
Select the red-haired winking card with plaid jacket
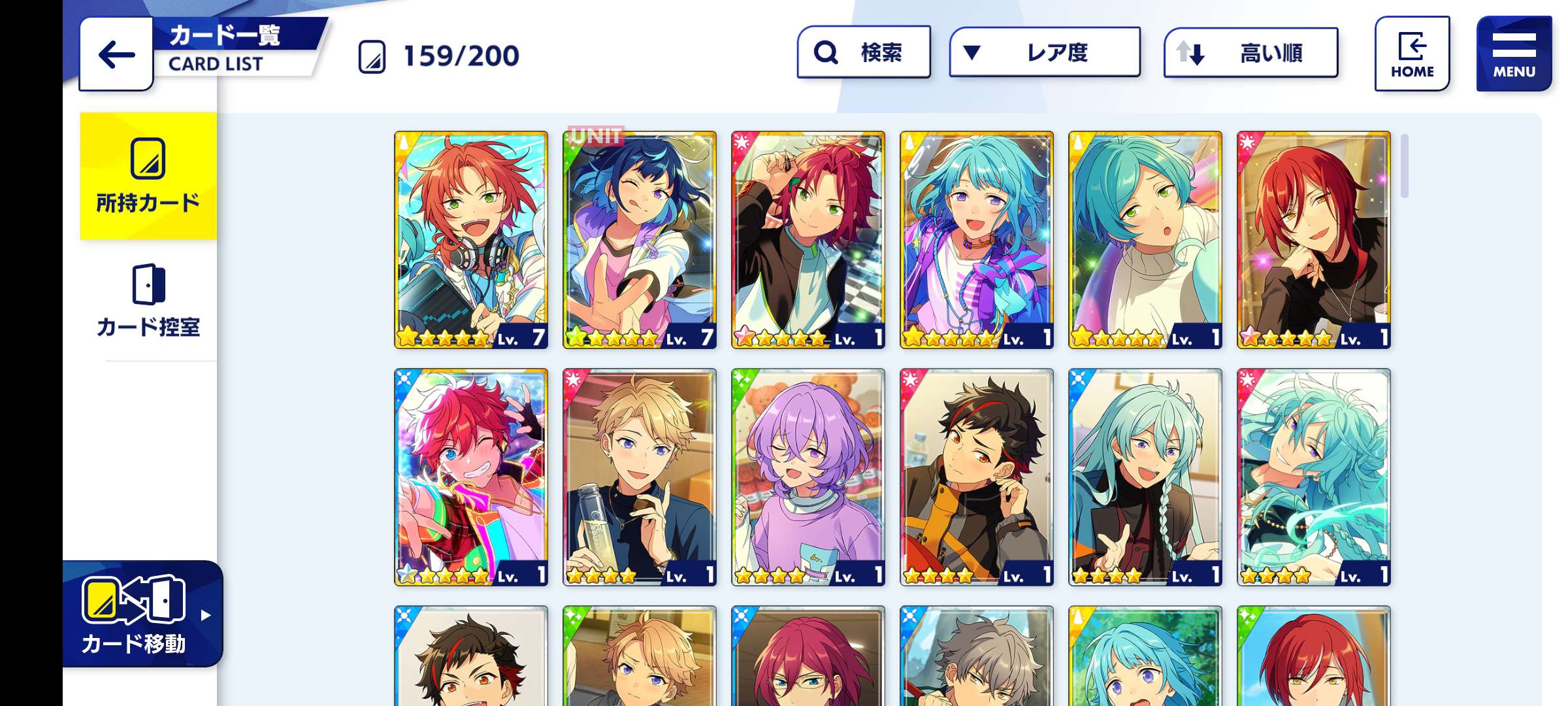471,477
